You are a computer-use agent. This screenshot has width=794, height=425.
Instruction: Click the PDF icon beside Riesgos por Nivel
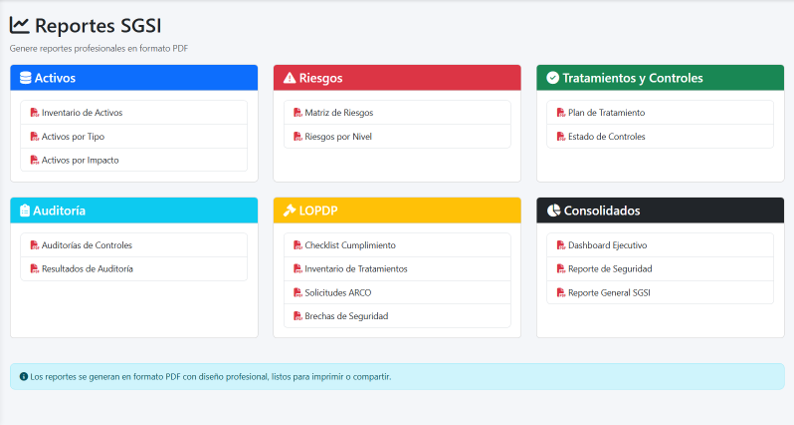[x=298, y=136]
